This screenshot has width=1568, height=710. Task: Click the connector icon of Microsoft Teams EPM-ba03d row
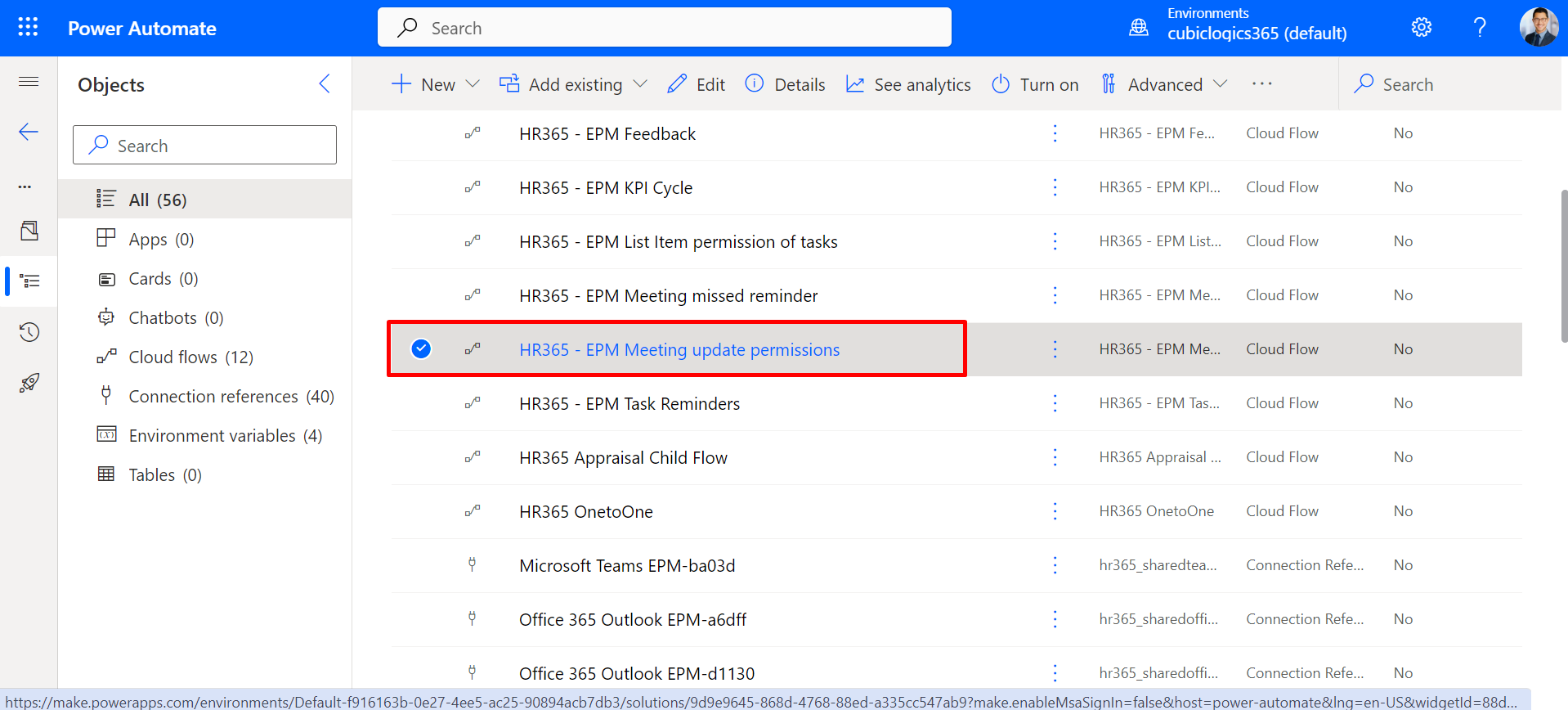pyautogui.click(x=472, y=564)
